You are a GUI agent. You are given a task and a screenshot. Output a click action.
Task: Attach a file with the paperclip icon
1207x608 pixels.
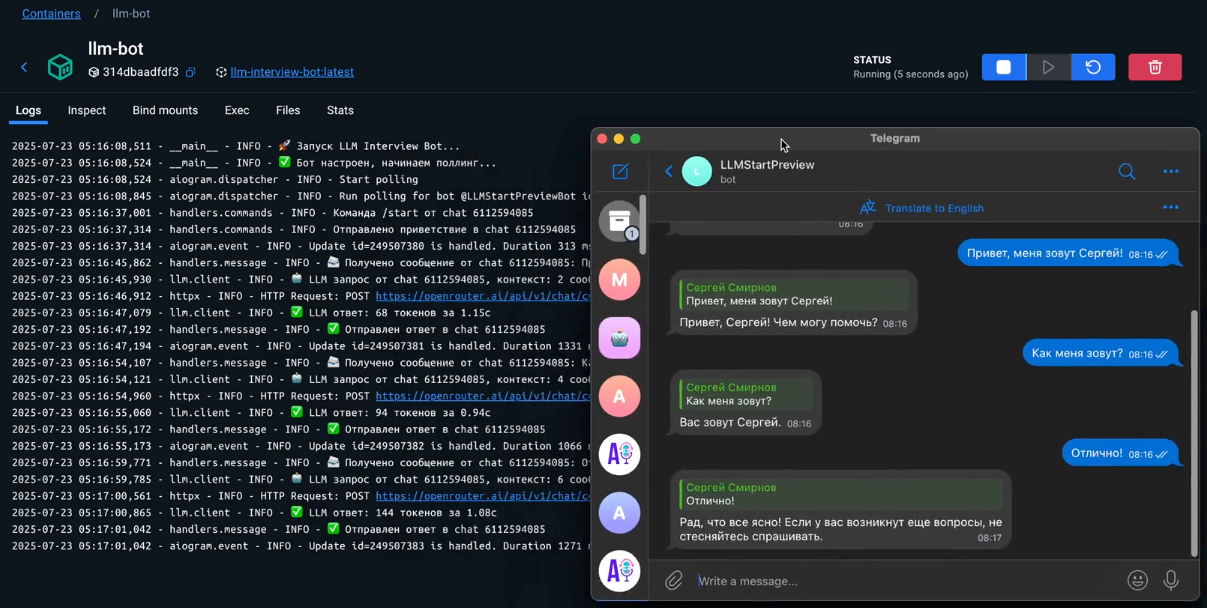tap(673, 580)
